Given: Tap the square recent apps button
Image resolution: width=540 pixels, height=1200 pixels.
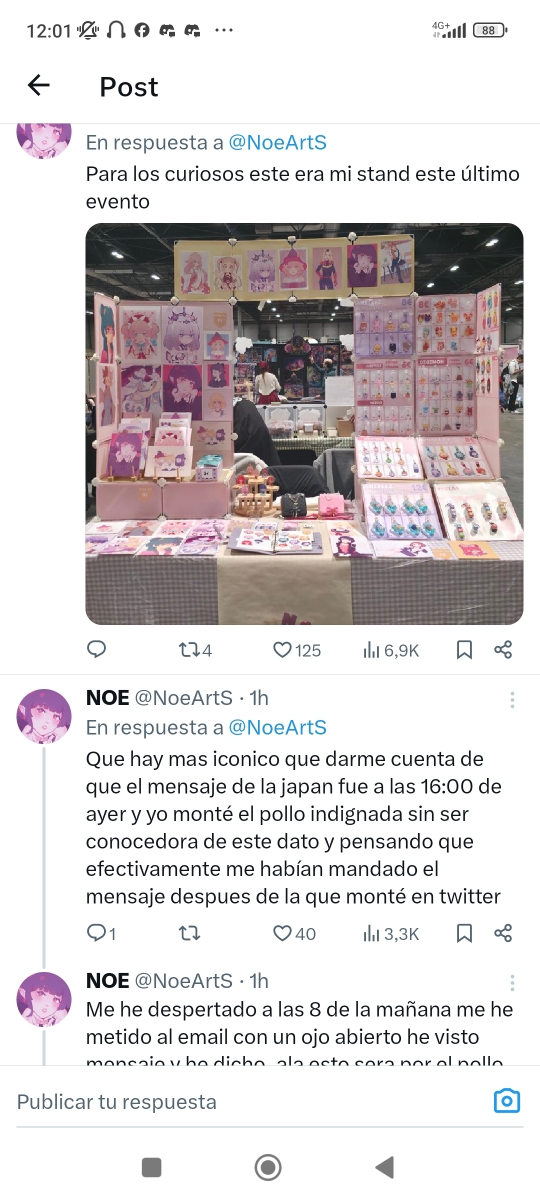Looking at the screenshot, I should (x=152, y=1166).
